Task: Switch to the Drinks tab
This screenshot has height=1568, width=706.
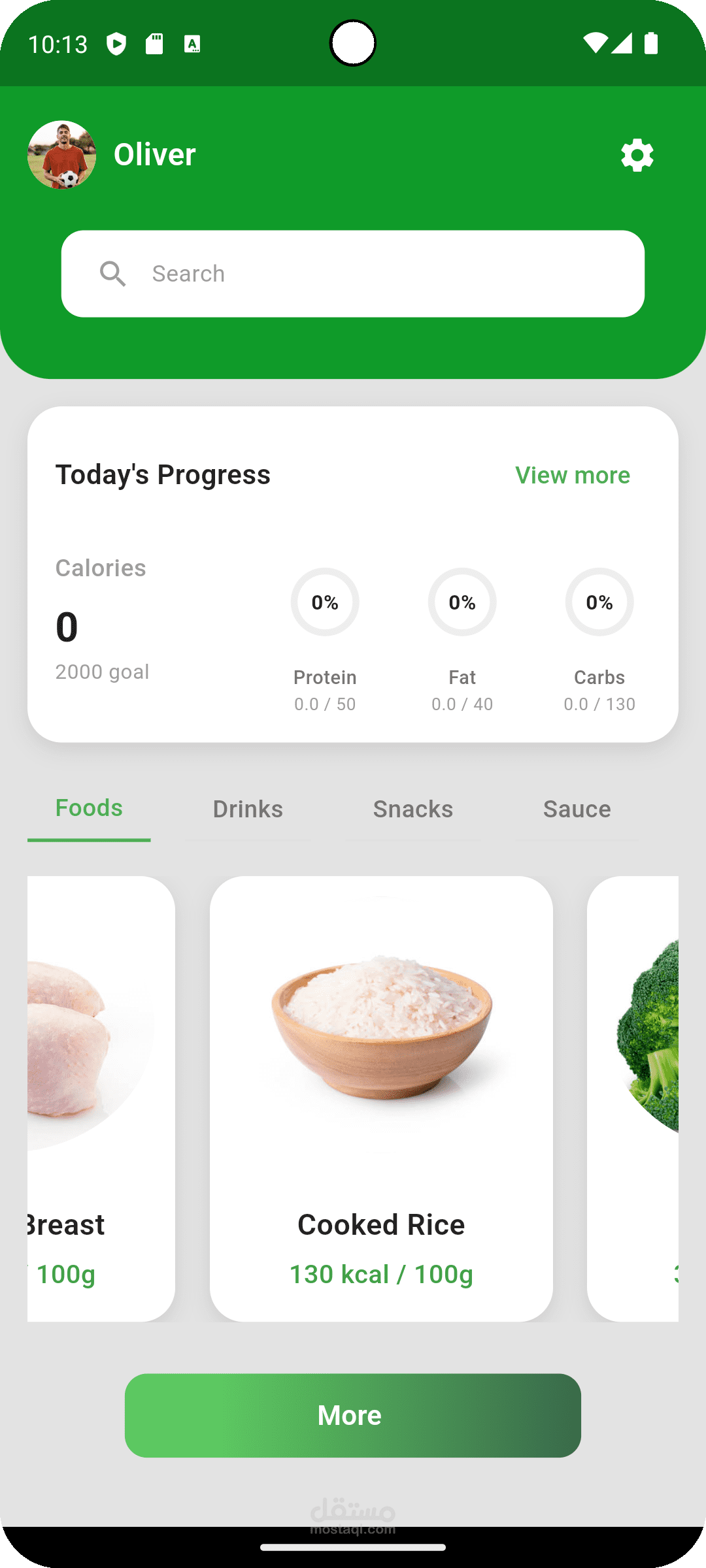Action: tap(248, 809)
